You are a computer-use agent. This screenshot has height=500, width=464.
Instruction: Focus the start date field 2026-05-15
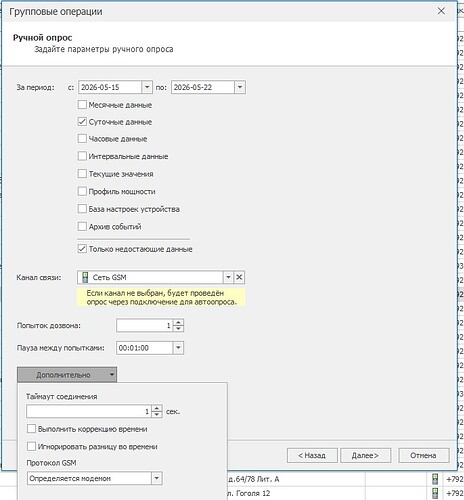coord(110,87)
